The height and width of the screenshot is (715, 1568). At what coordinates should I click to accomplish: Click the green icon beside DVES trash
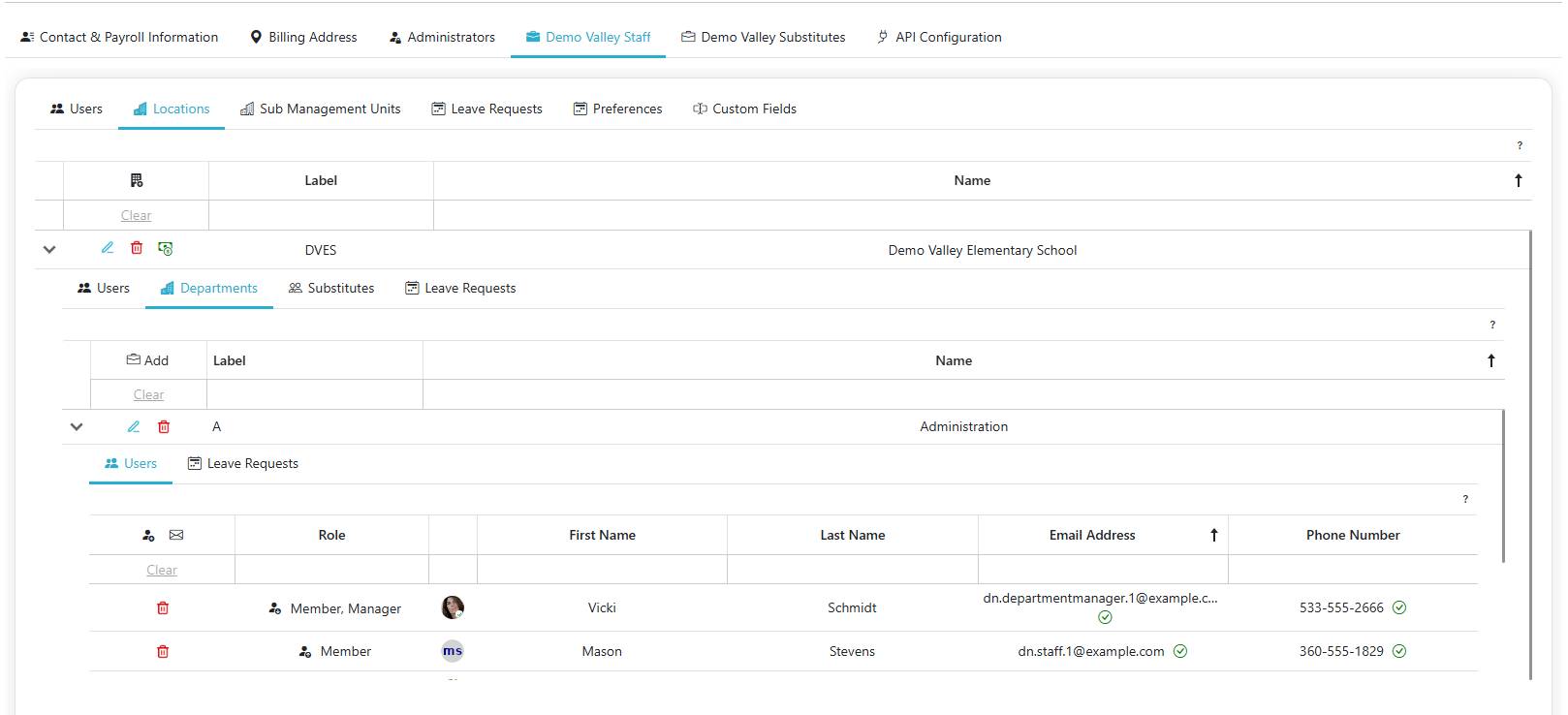point(166,249)
